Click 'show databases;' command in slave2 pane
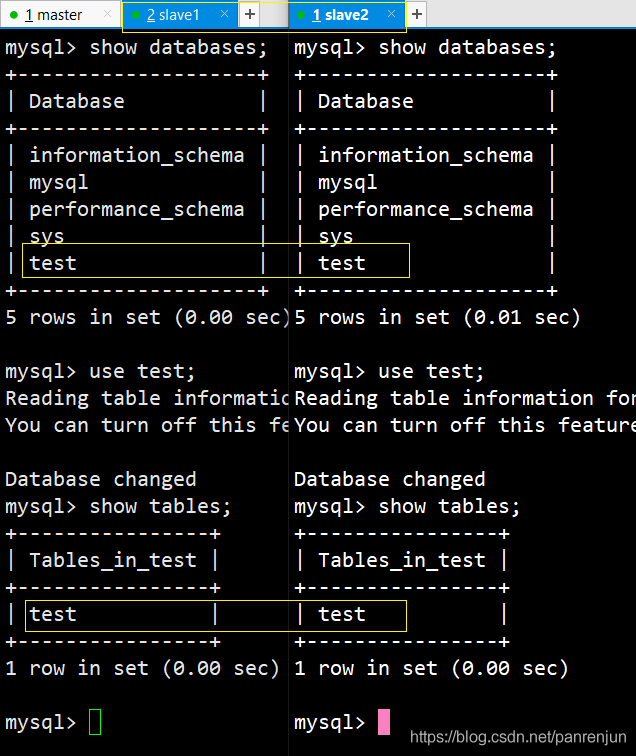Screen dimensions: 636x756 click(467, 48)
